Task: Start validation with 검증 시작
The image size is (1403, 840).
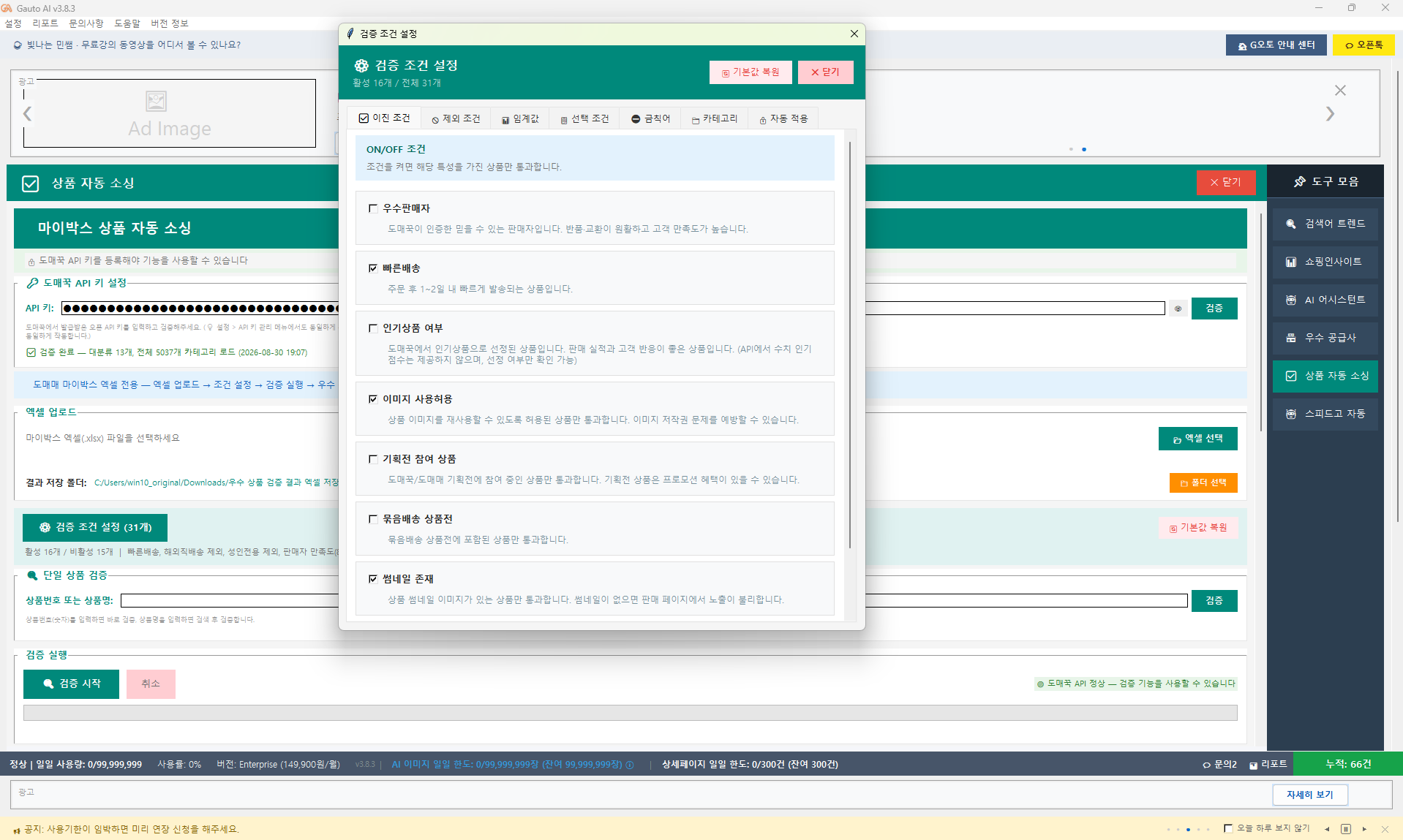Action: click(x=71, y=684)
